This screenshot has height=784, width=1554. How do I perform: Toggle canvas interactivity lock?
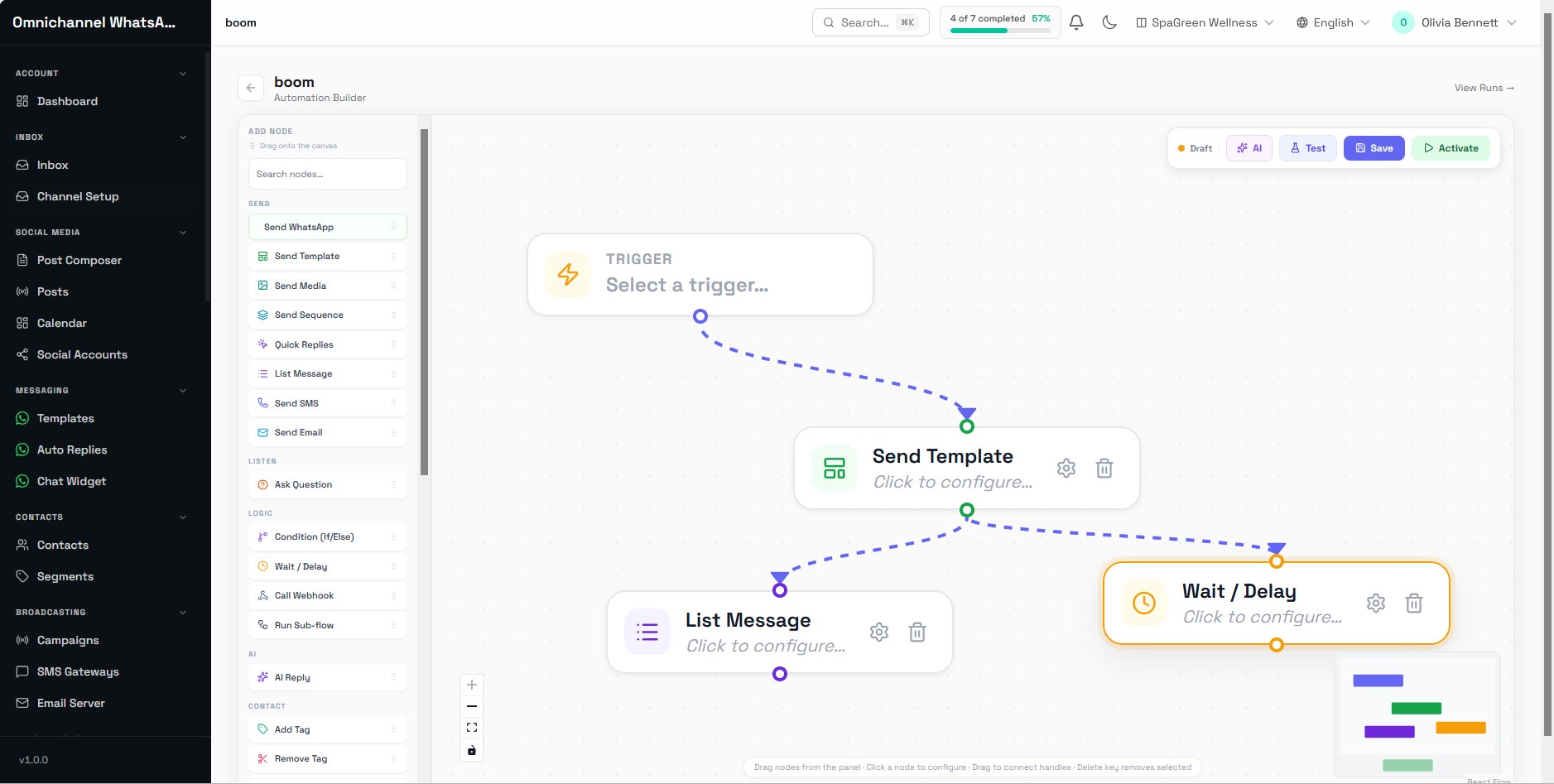(472, 750)
